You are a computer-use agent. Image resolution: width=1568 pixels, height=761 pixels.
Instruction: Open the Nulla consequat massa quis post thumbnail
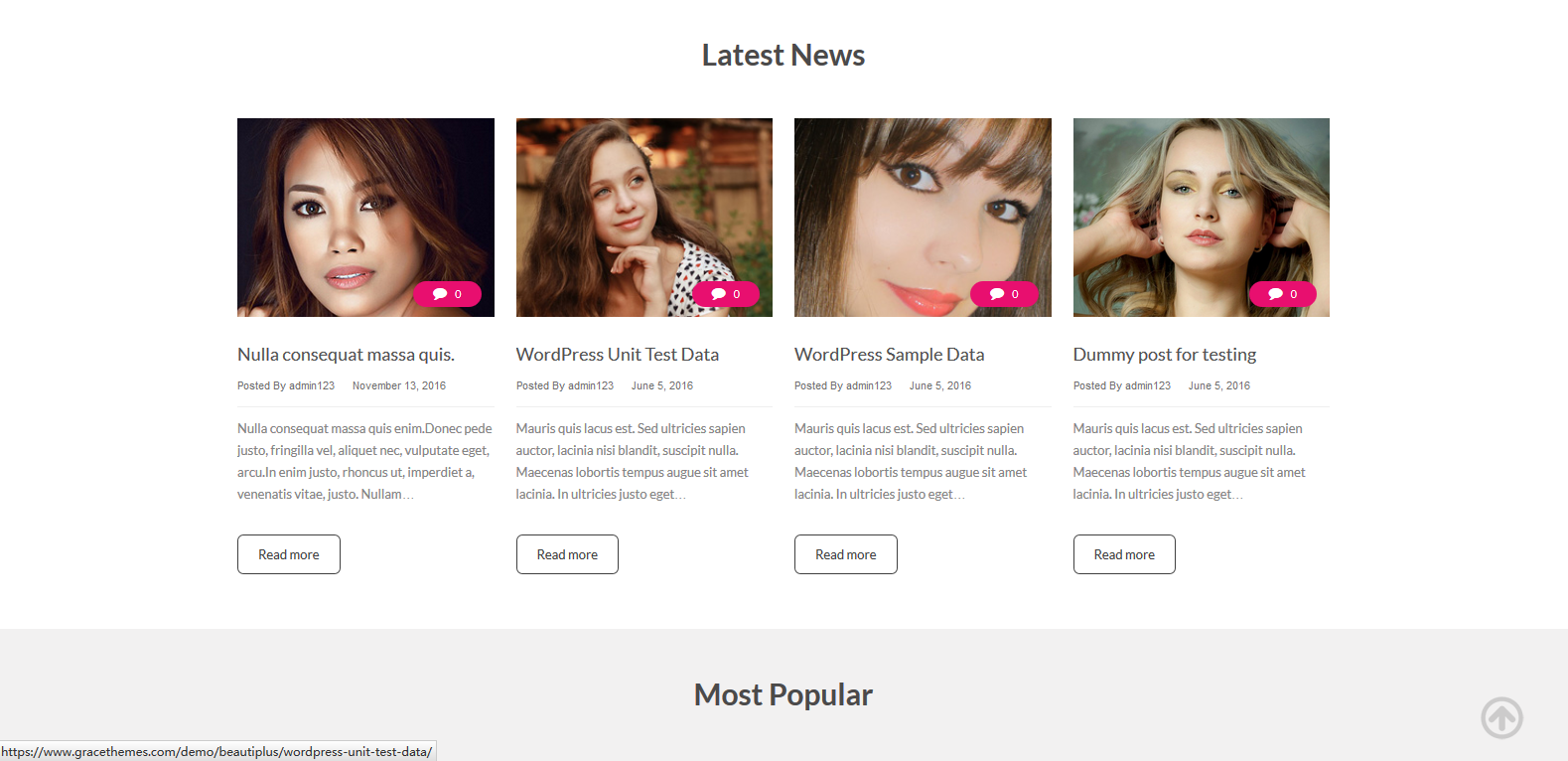tap(365, 218)
